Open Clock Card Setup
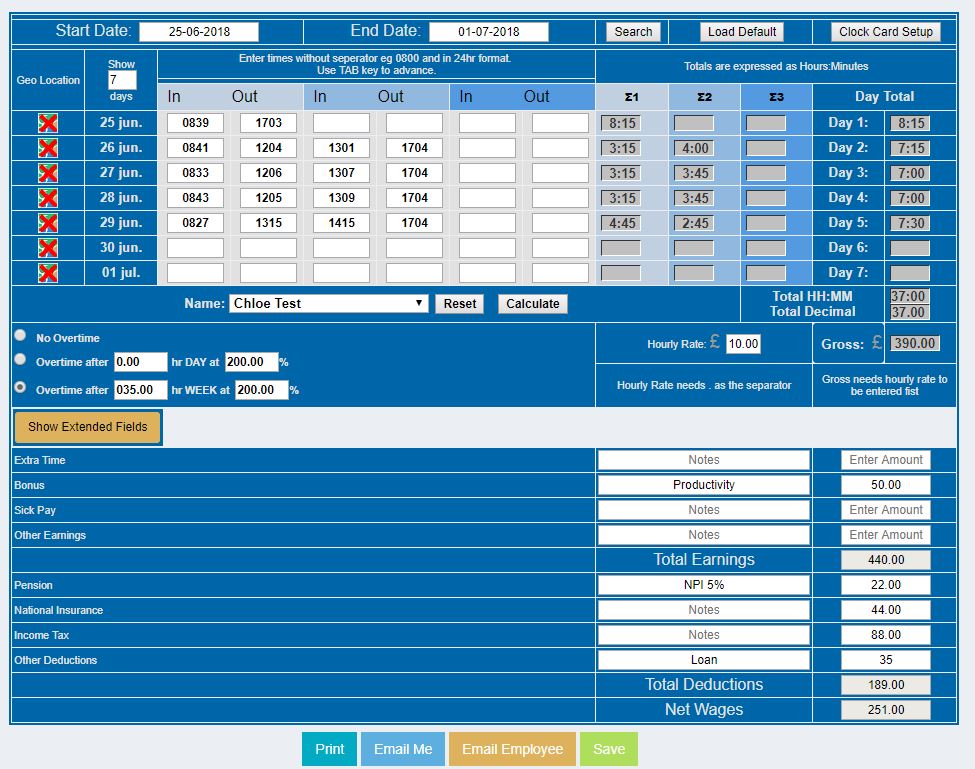The image size is (975, 769). click(x=885, y=32)
